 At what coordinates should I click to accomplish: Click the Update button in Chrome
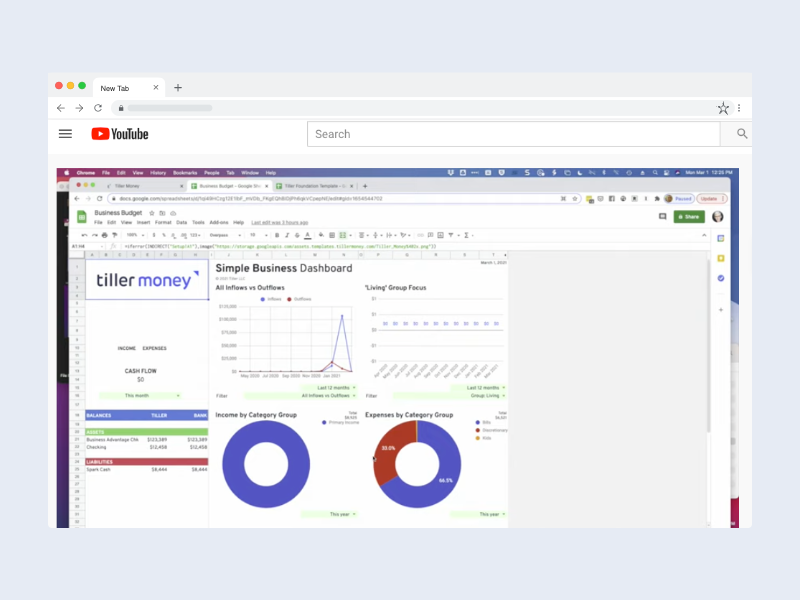[711, 198]
